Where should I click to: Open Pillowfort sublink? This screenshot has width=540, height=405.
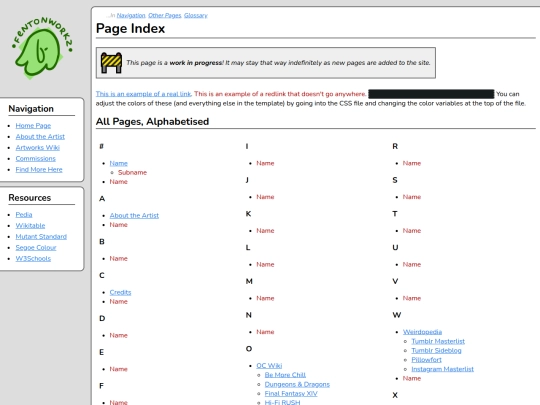pyautogui.click(x=426, y=360)
